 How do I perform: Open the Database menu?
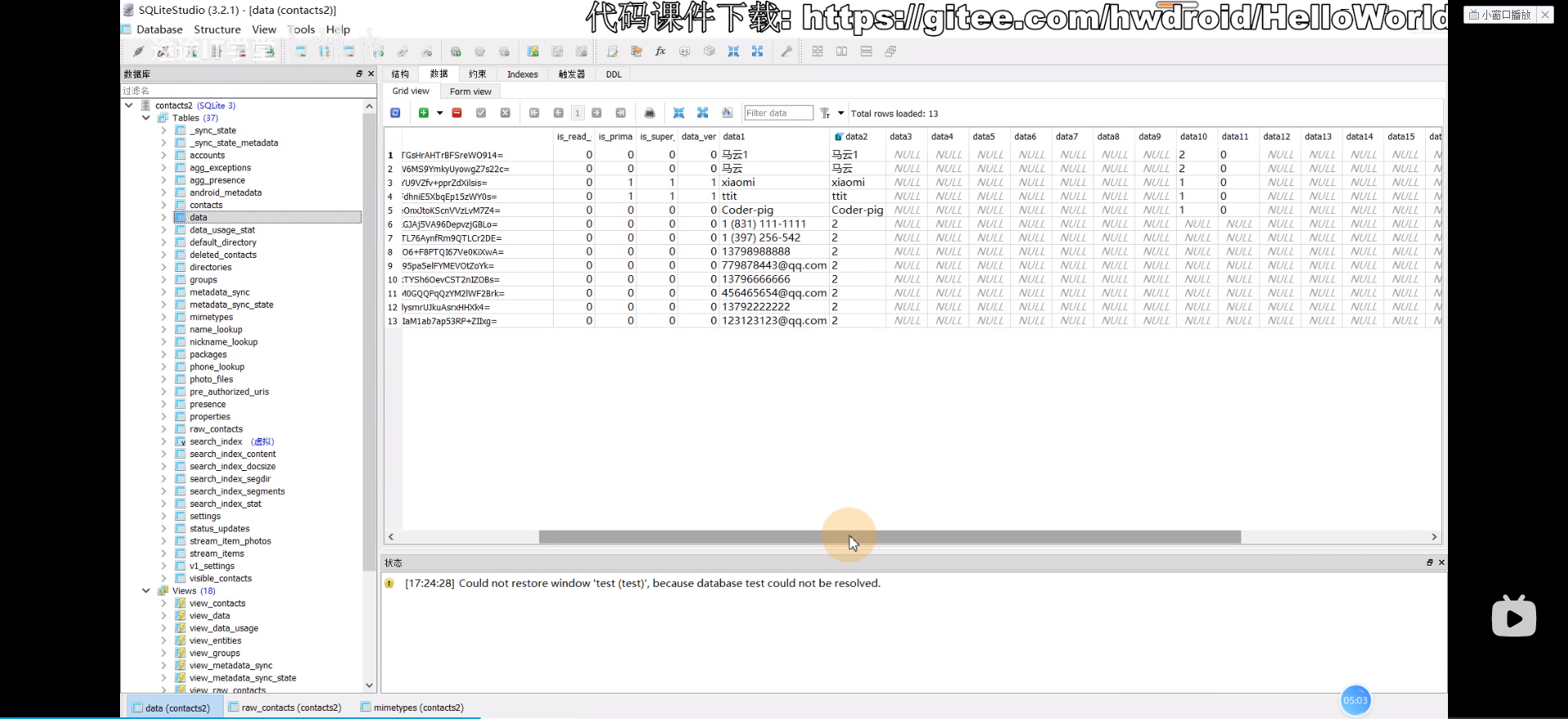click(x=159, y=29)
